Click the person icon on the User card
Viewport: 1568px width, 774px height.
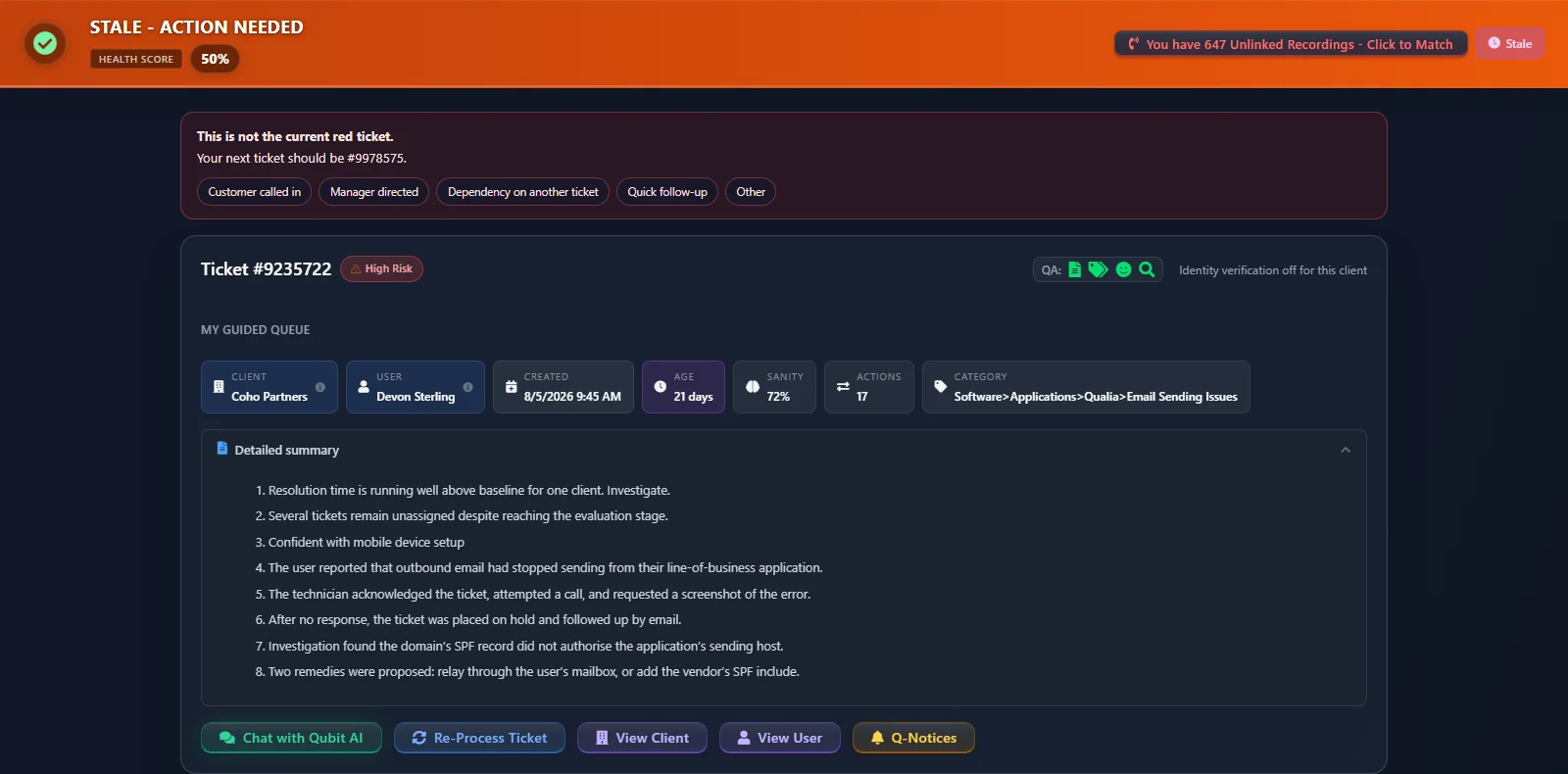point(364,387)
